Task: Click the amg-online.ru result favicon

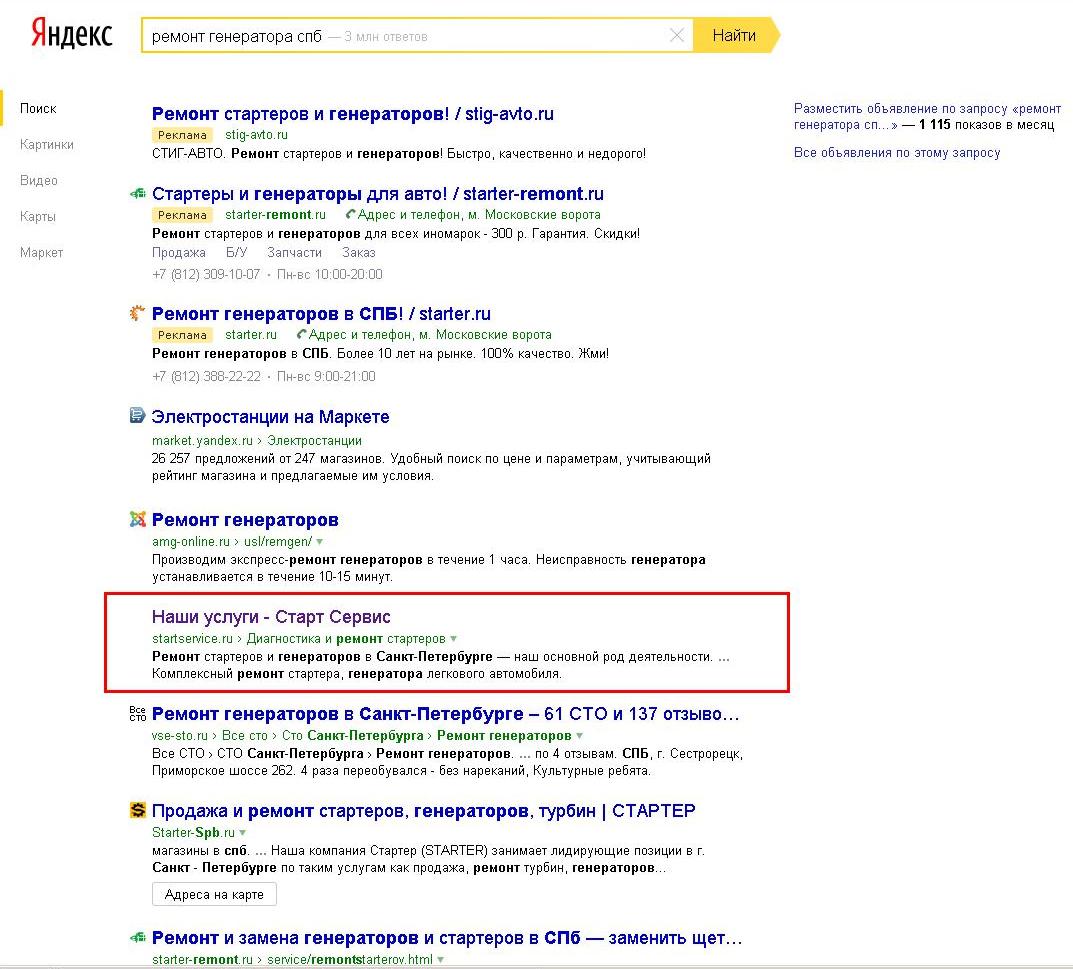Action: point(138,519)
